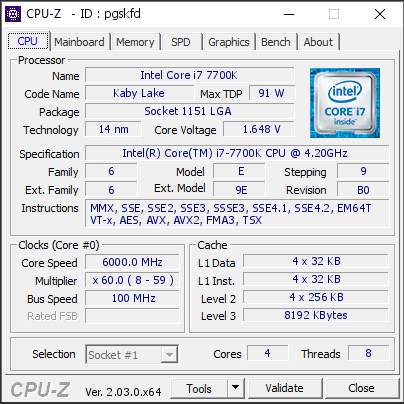Open the About tab

[x=318, y=42]
